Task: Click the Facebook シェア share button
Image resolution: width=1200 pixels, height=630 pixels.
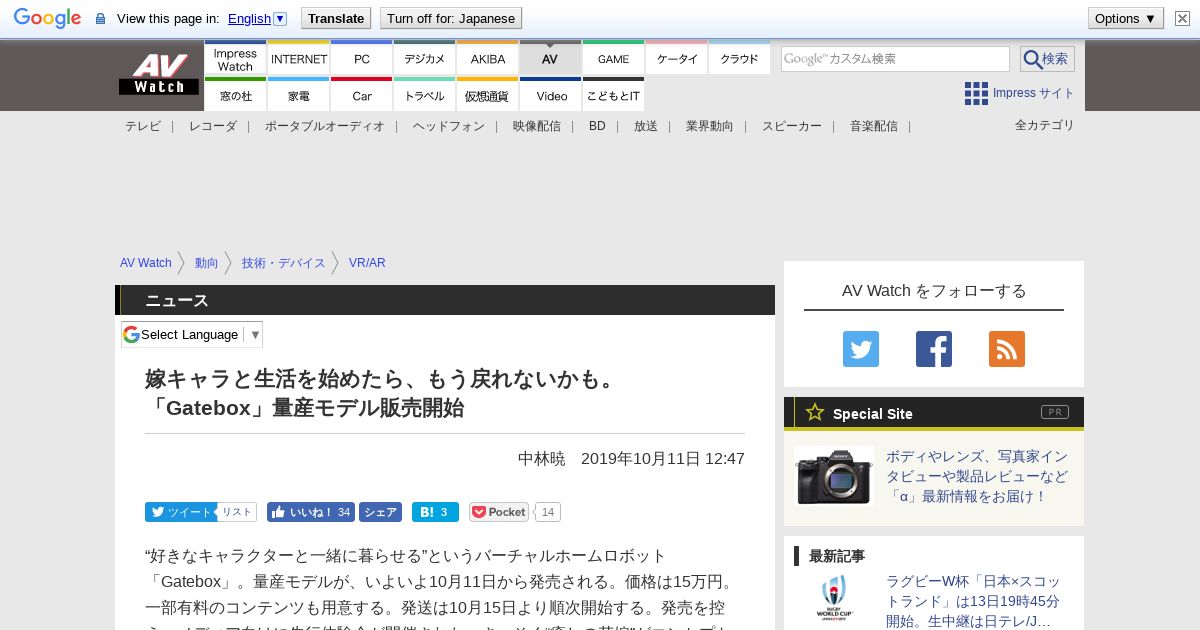Action: click(x=380, y=512)
